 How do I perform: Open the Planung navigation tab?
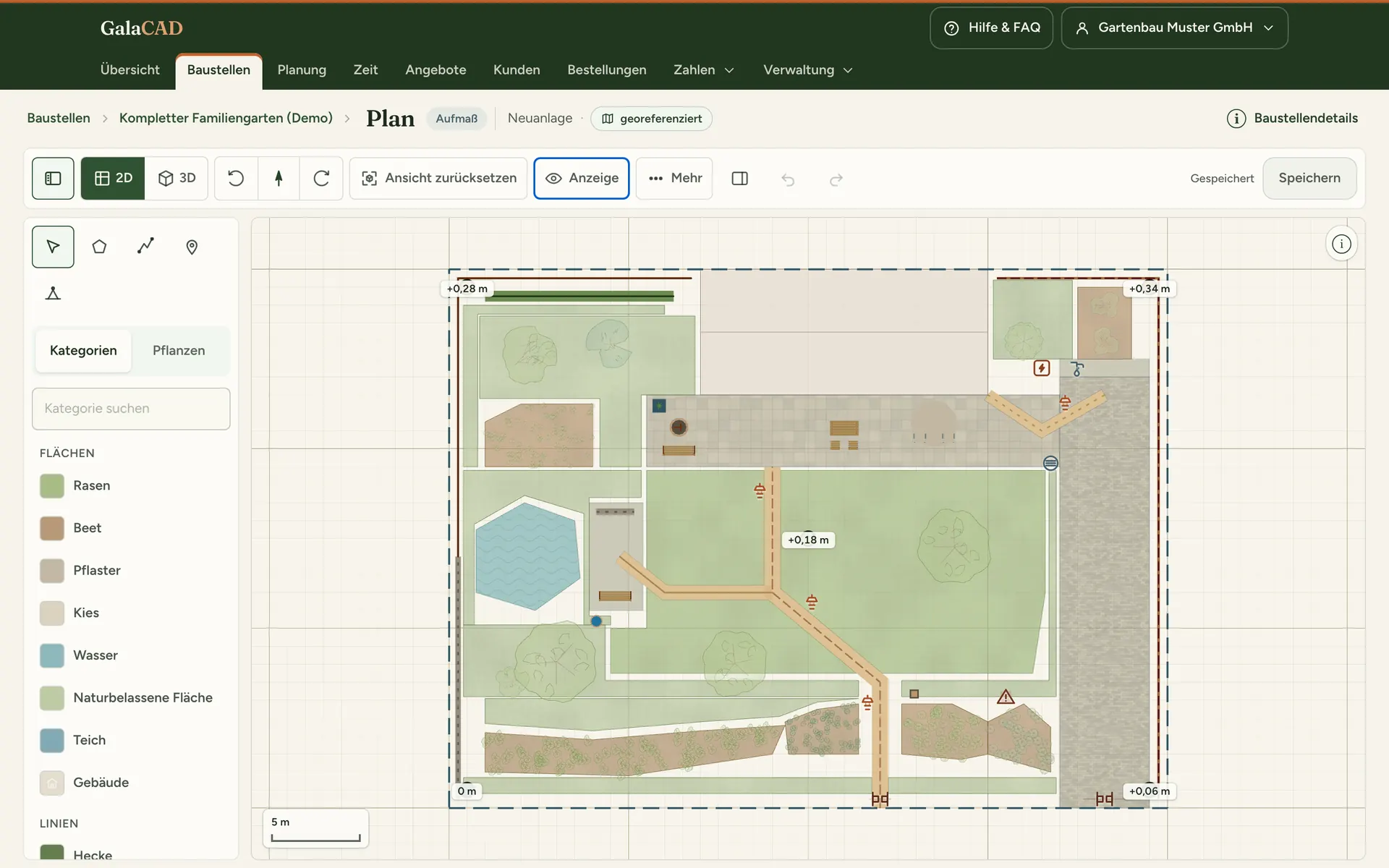[x=302, y=70]
